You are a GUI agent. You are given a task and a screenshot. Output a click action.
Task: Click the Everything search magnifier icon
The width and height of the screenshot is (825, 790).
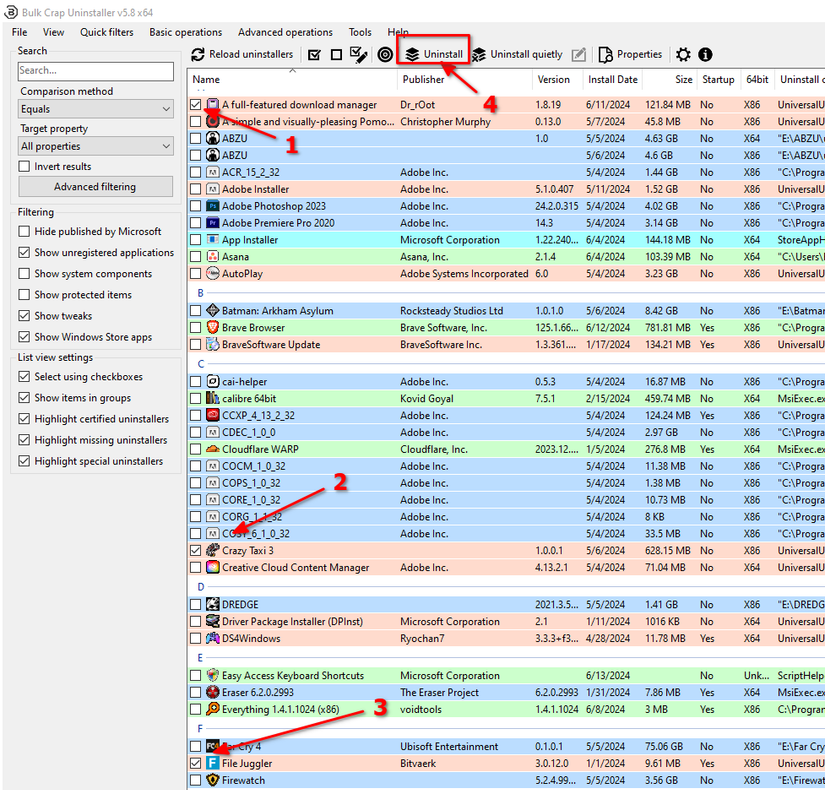[213, 709]
